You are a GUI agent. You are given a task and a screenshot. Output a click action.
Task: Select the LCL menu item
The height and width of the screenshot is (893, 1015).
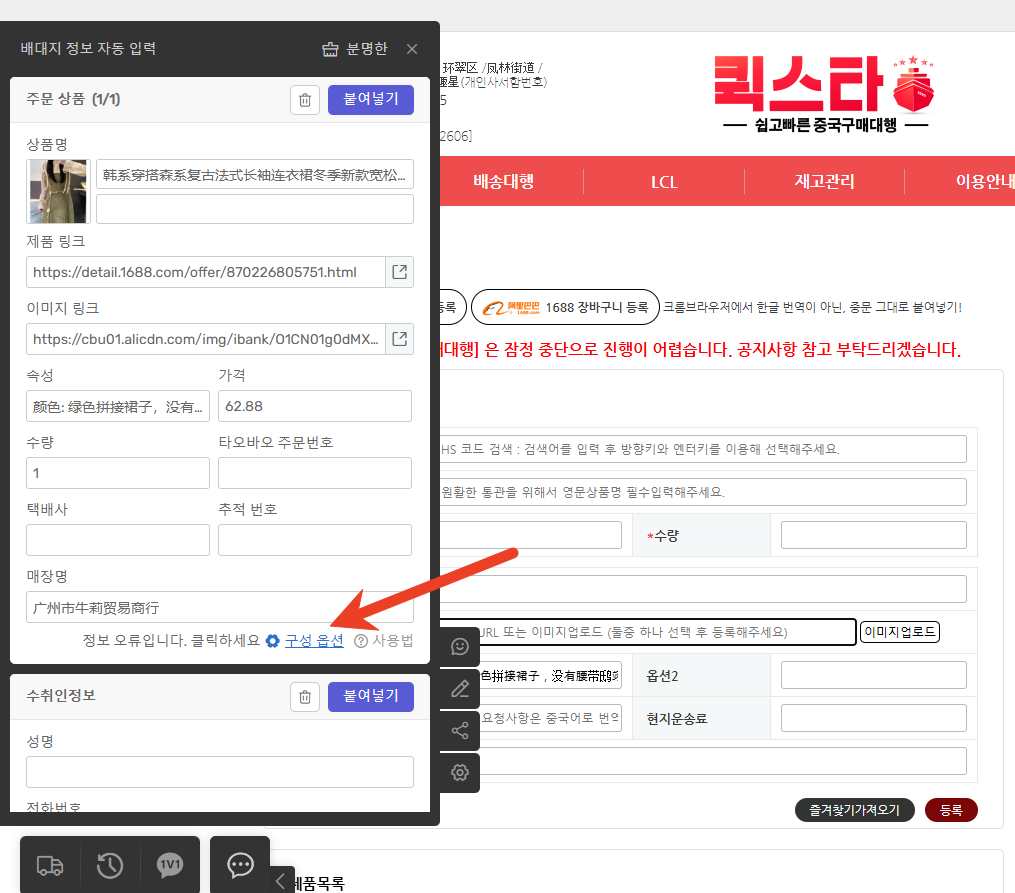pyautogui.click(x=664, y=182)
